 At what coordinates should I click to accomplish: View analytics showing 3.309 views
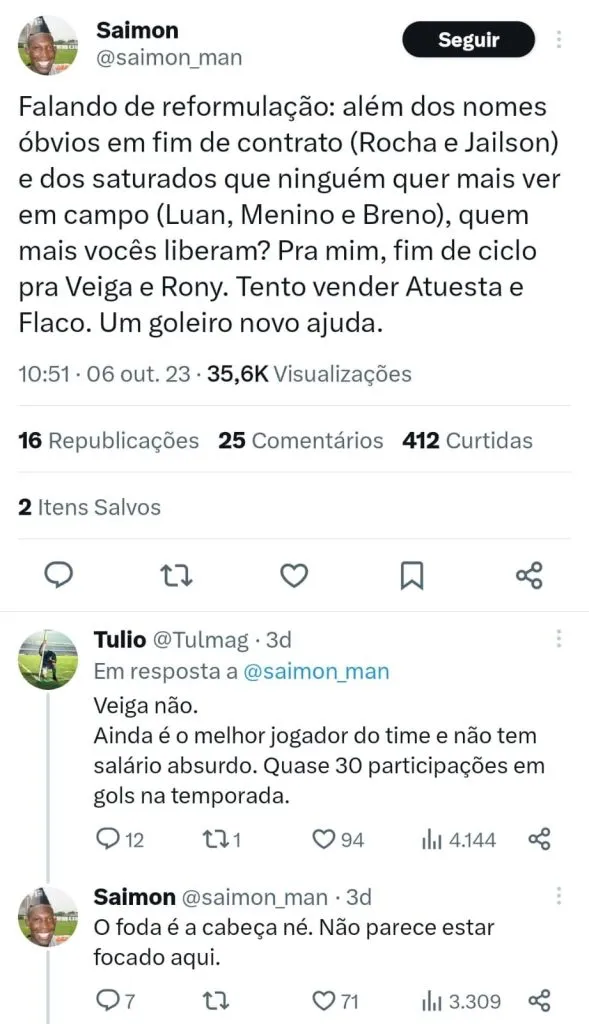461,1000
